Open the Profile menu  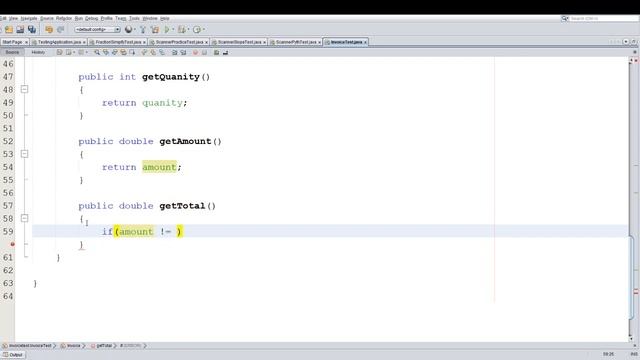tap(106, 18)
